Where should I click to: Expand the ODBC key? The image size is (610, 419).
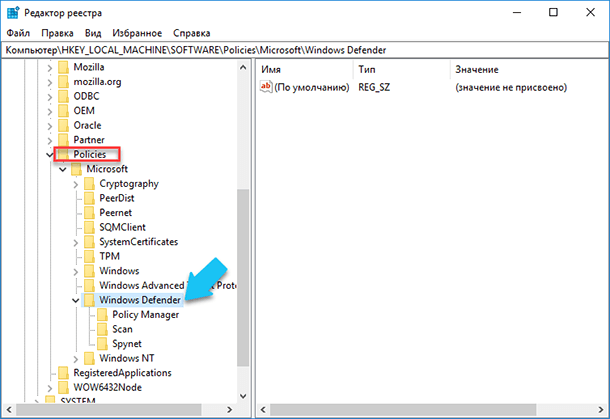click(x=49, y=97)
